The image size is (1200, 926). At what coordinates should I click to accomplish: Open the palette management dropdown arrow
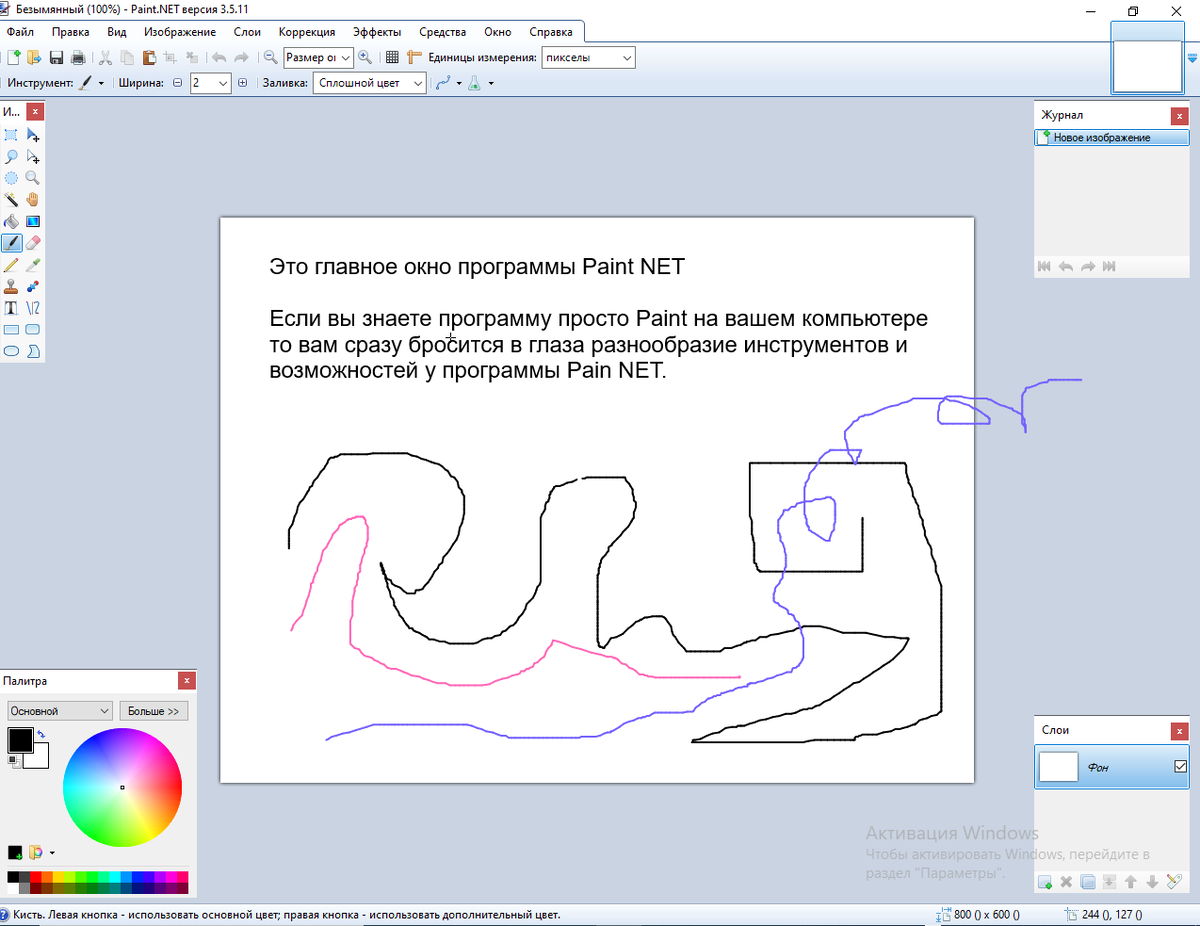coord(52,853)
